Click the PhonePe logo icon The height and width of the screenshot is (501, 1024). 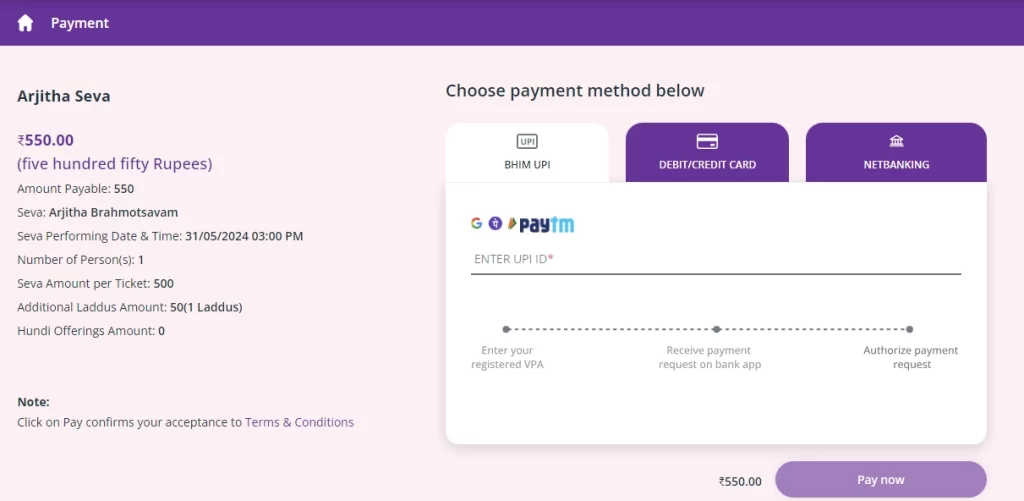coord(495,223)
